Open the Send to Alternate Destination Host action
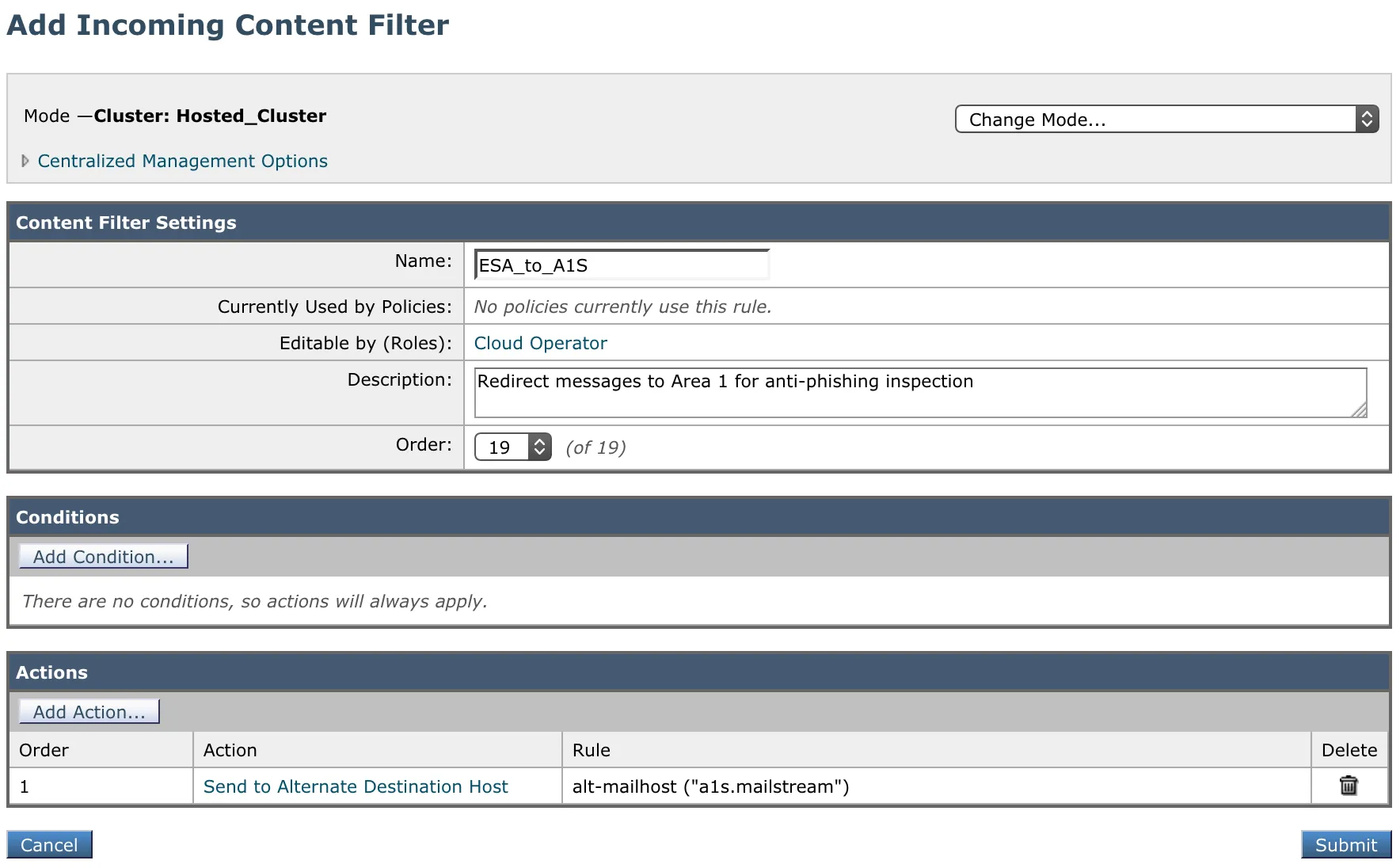1400x868 pixels. (x=356, y=786)
